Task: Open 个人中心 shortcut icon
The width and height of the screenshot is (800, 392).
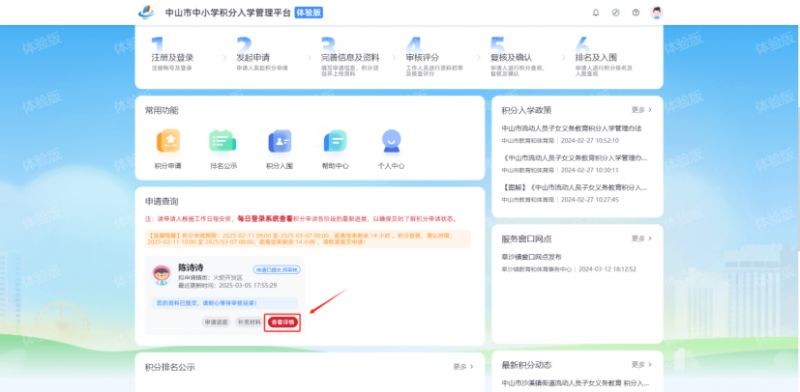Action: pos(391,141)
